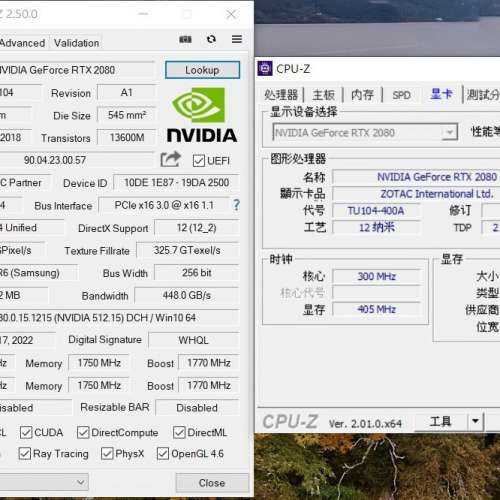Open the 内存 tab in CPU-Z

[x=362, y=95]
